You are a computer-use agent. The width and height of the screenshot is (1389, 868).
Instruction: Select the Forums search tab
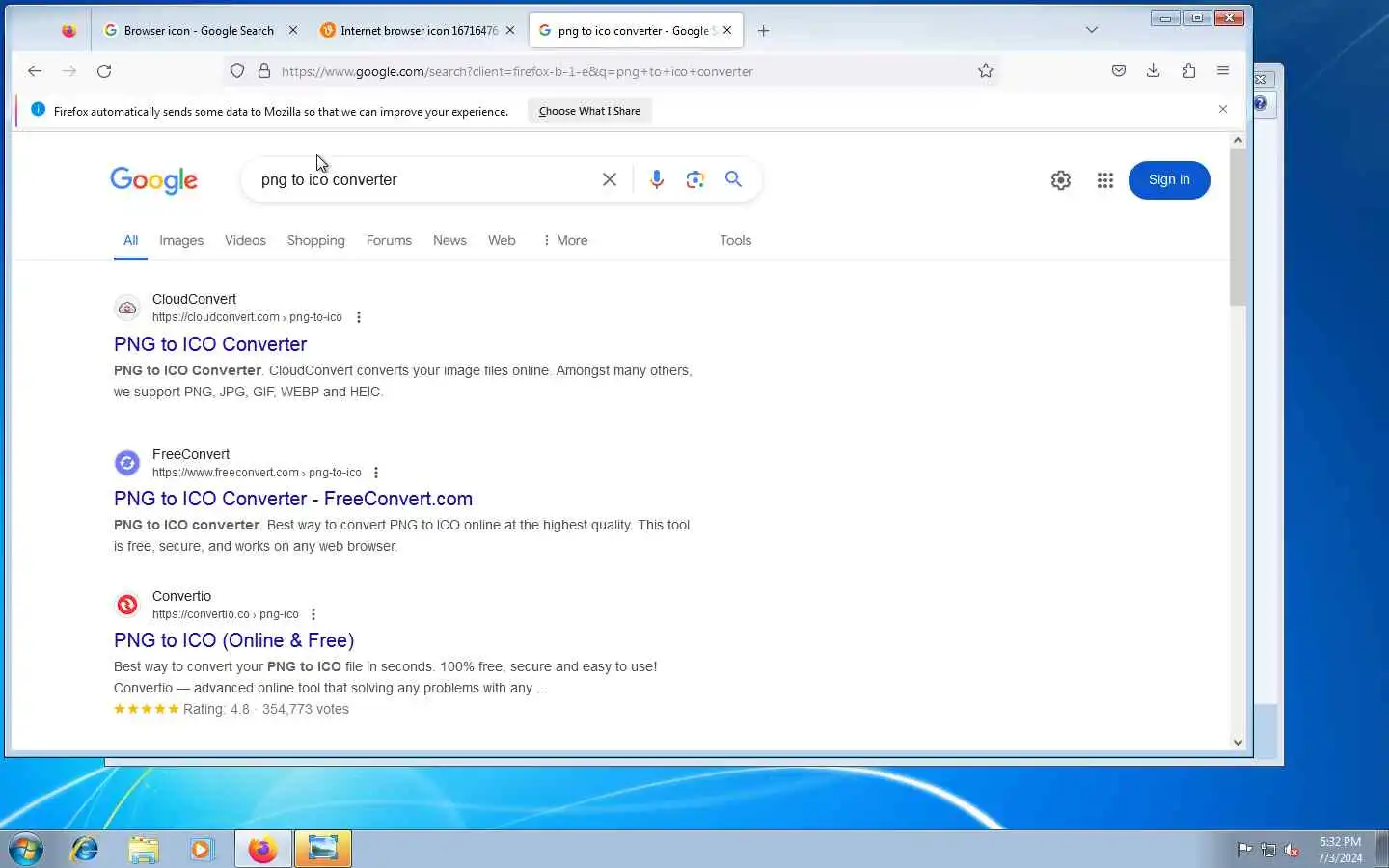point(389,240)
